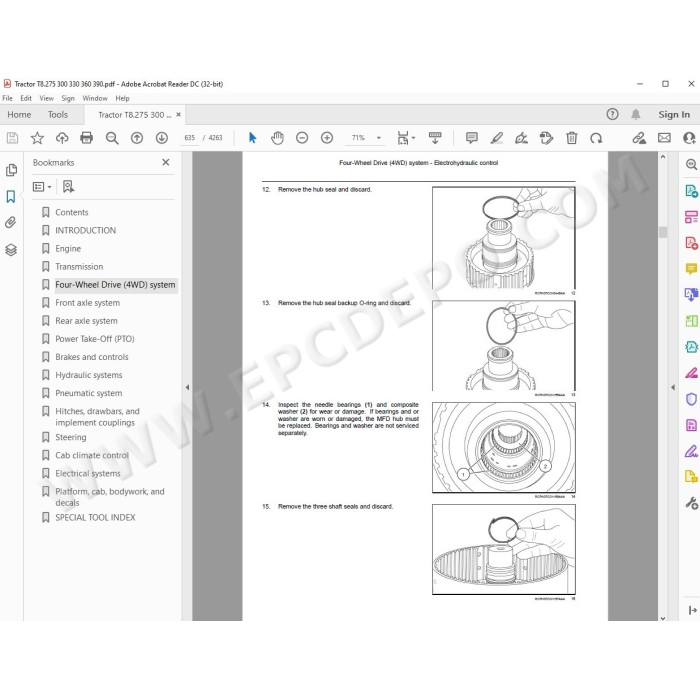Jump to the INTRODUCTION bookmark
700x700 pixels.
[x=86, y=230]
